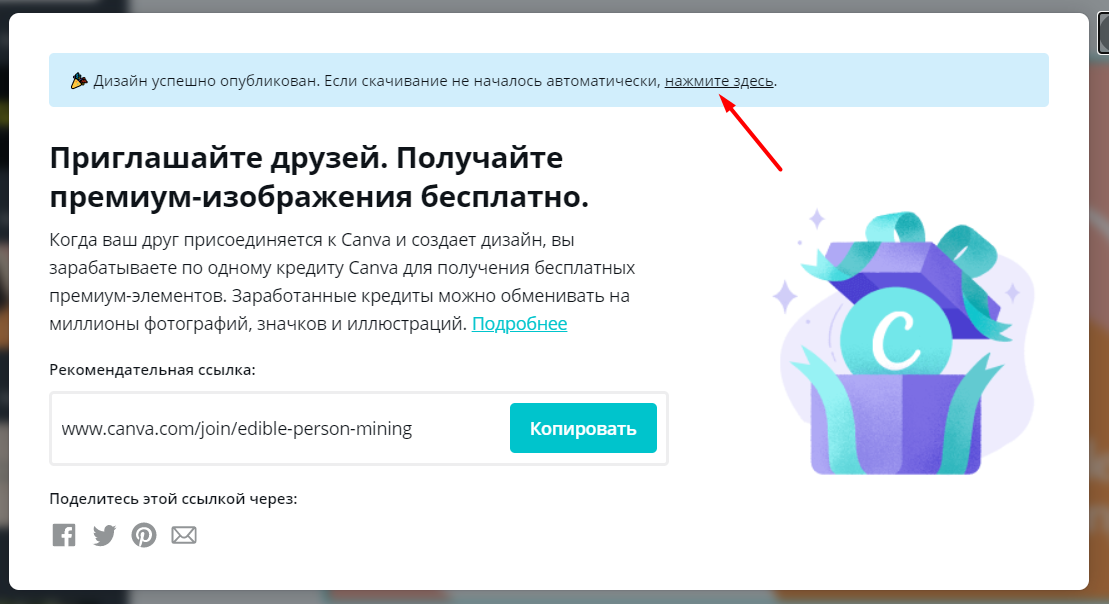
Task: Click the party popper icon in banner
Action: [79, 81]
